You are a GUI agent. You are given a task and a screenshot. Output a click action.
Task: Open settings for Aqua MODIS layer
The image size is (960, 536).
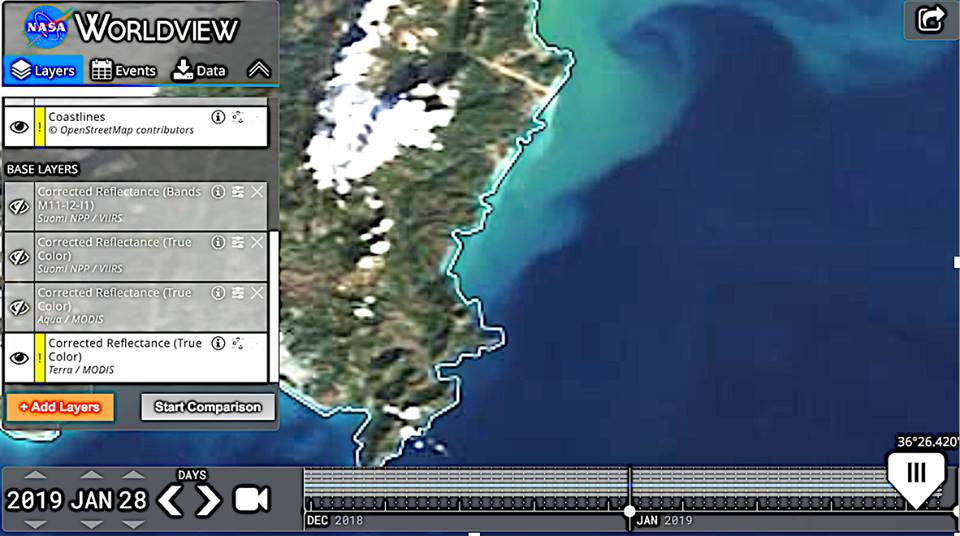coord(238,293)
